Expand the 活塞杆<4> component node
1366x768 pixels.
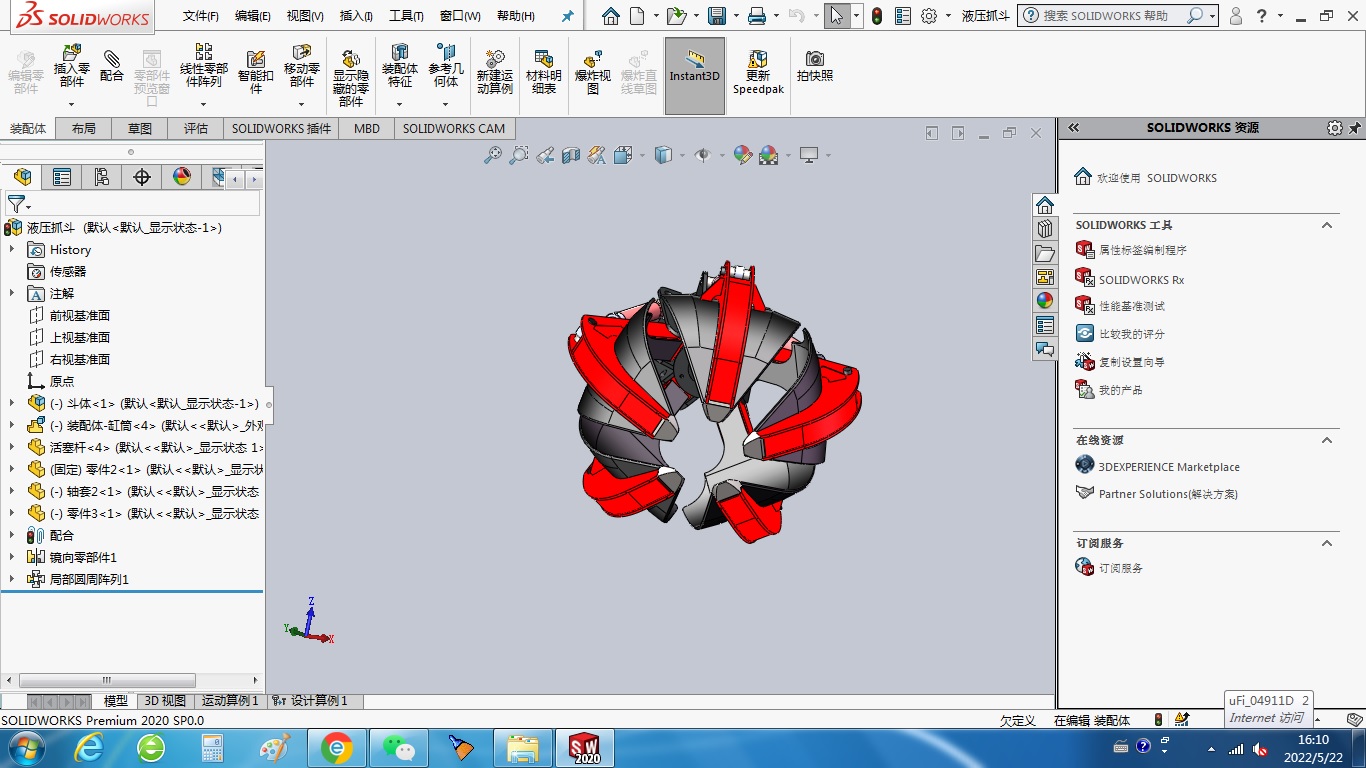click(x=12, y=447)
